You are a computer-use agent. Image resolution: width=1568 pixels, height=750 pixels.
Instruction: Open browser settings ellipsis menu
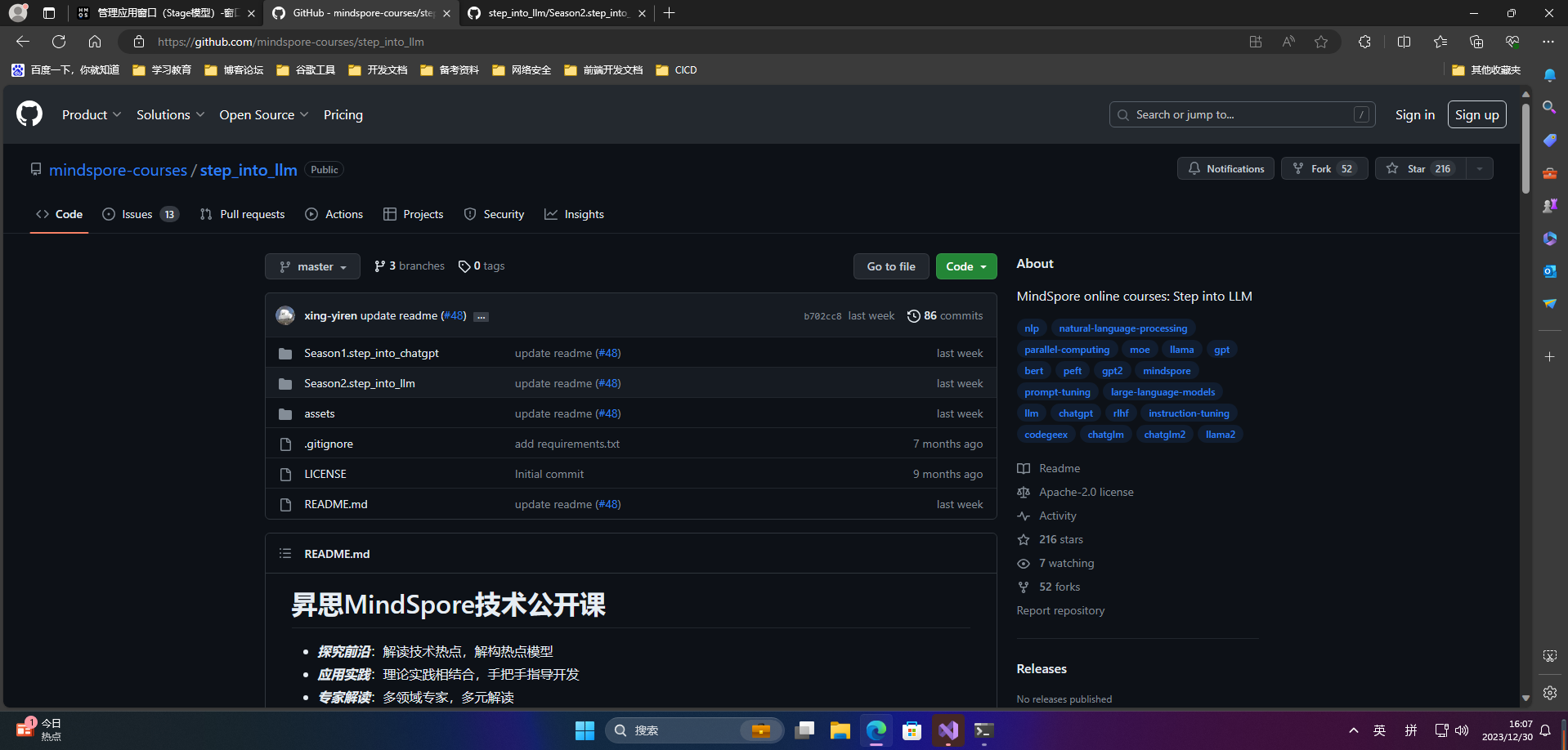tap(1548, 42)
